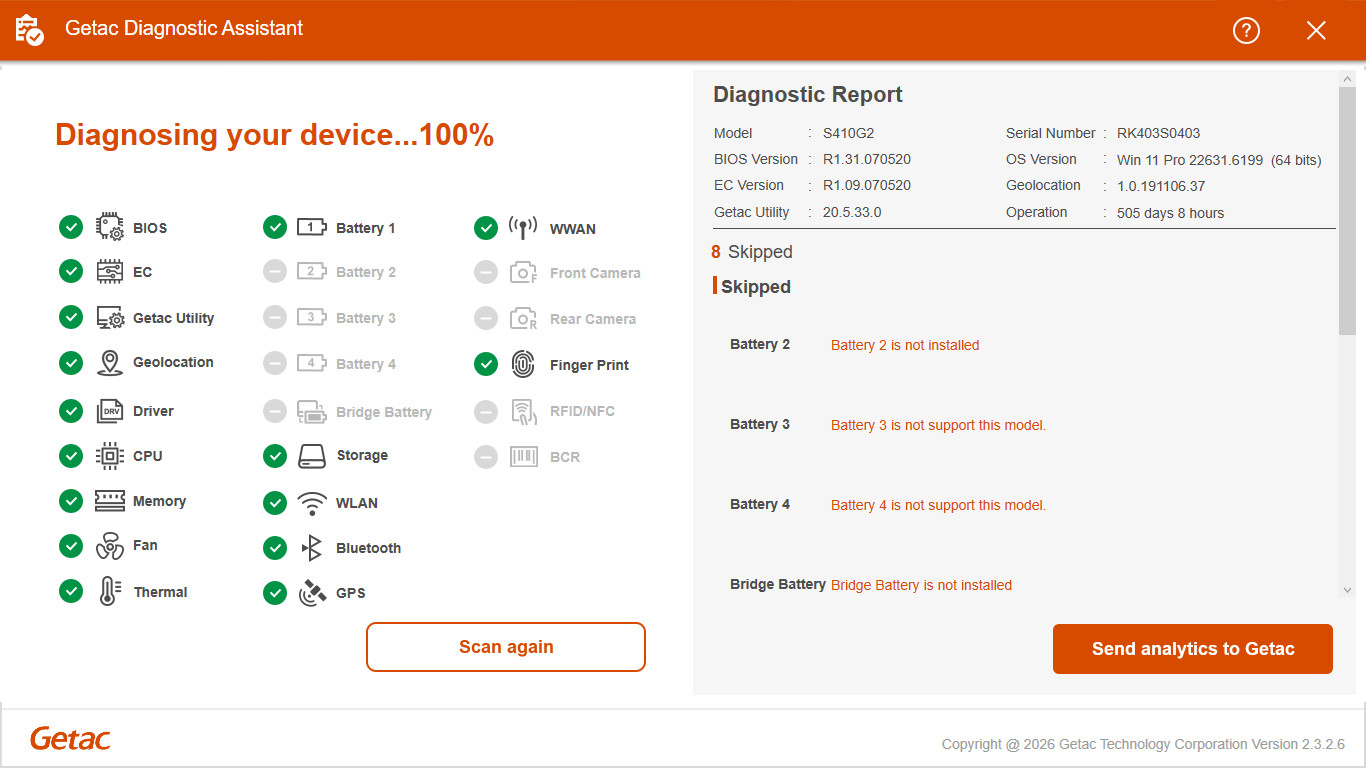The height and width of the screenshot is (768, 1366).
Task: Click the CPU processor icon
Action: click(110, 456)
